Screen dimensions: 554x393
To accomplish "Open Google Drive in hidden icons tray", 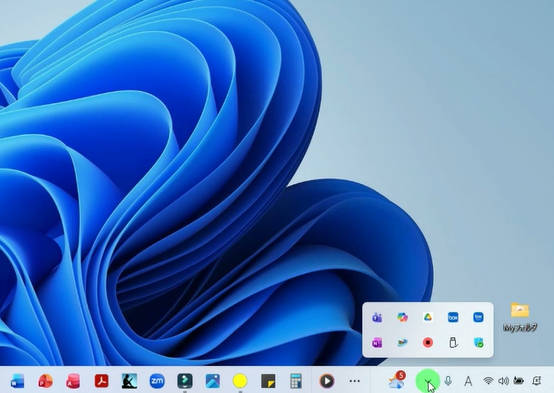I will click(428, 317).
